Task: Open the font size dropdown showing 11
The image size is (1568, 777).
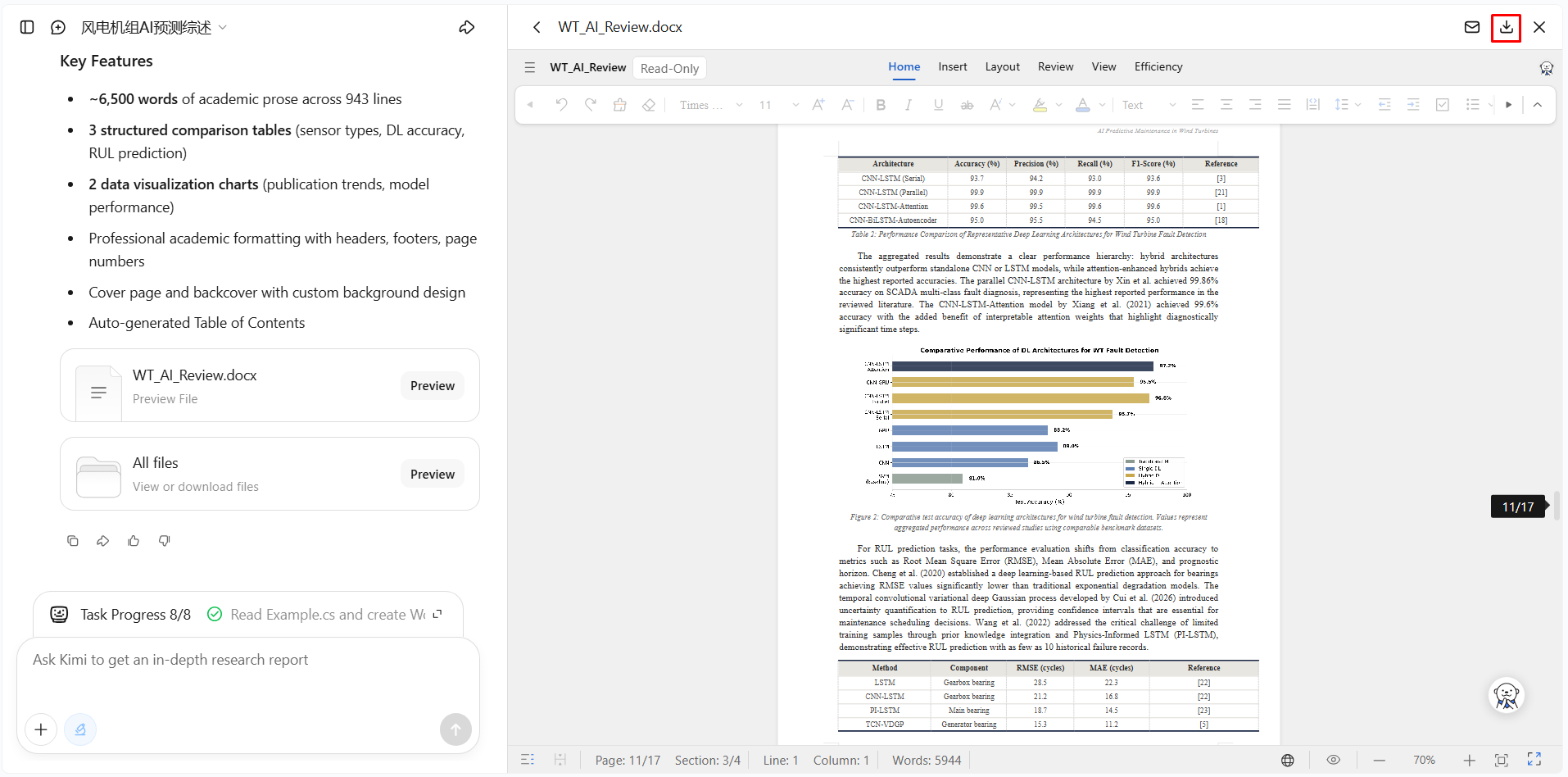Action: pos(778,105)
